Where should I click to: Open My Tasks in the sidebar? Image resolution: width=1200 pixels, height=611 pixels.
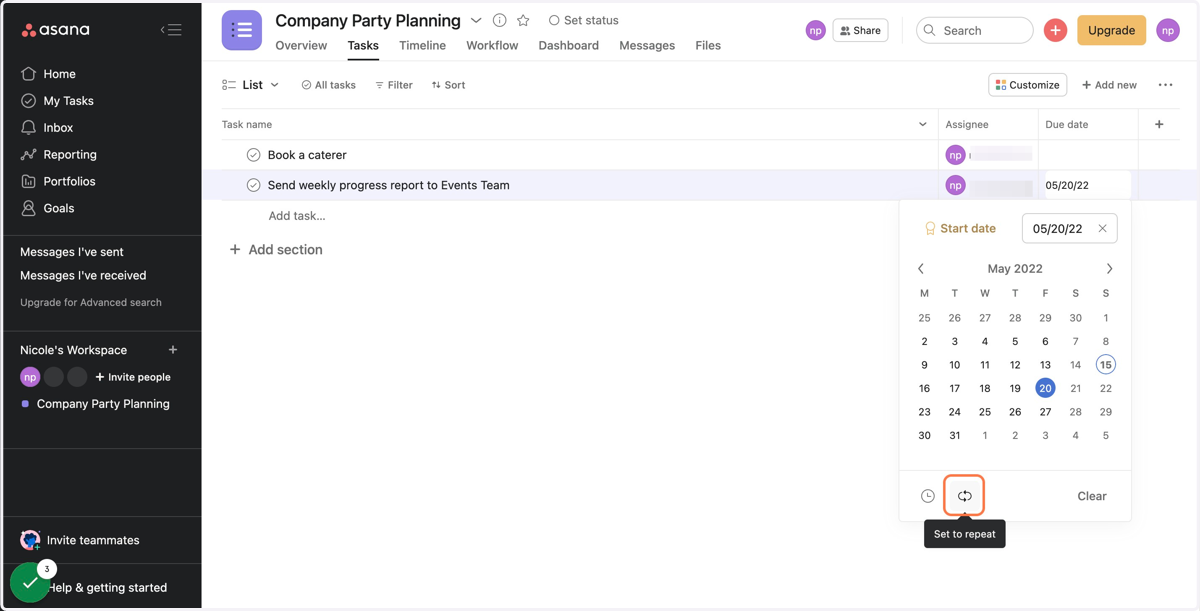[57, 101]
